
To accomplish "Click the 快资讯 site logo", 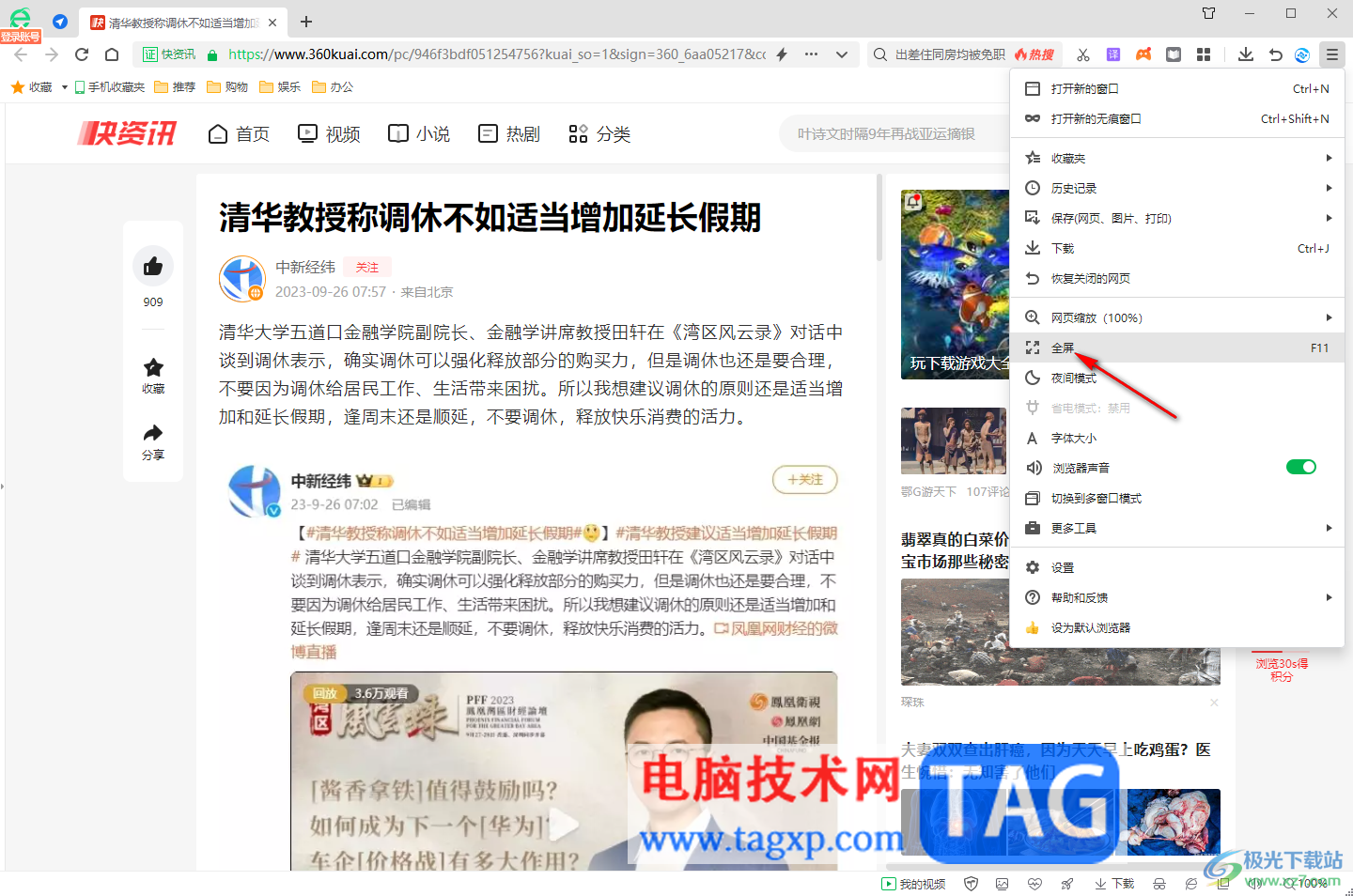I will tap(127, 133).
